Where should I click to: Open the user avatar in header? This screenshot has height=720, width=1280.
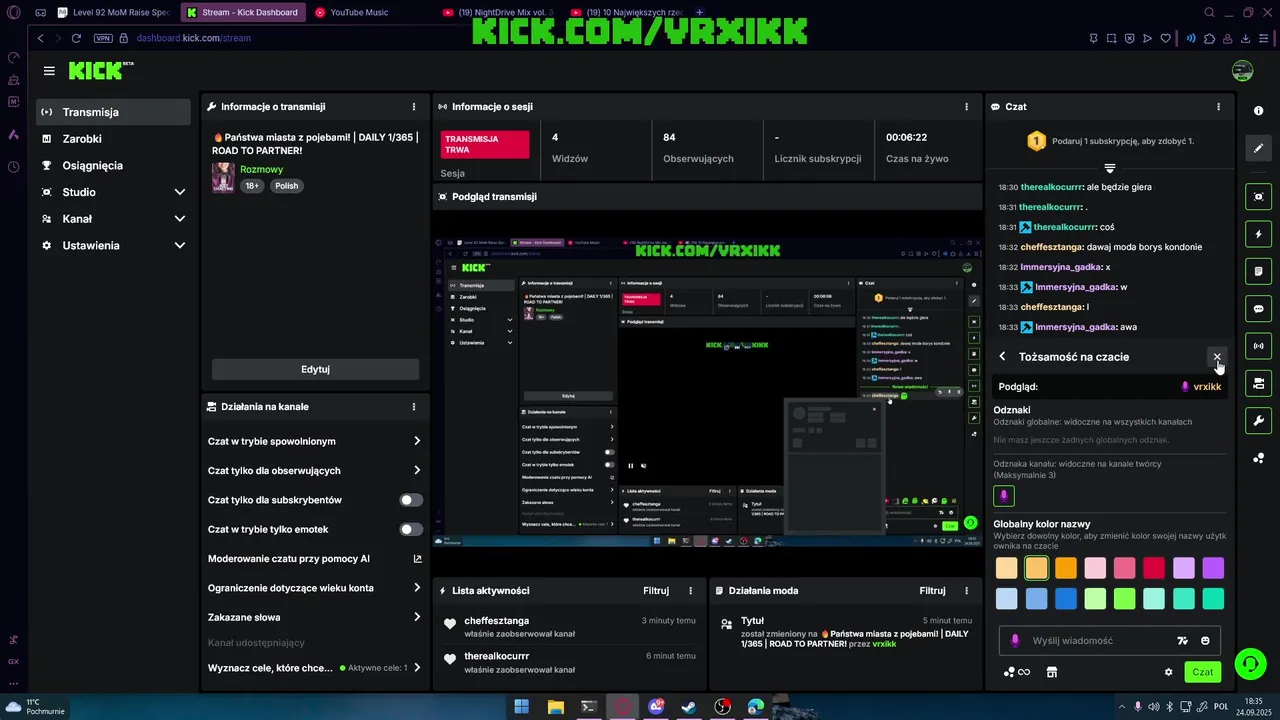(x=1242, y=71)
